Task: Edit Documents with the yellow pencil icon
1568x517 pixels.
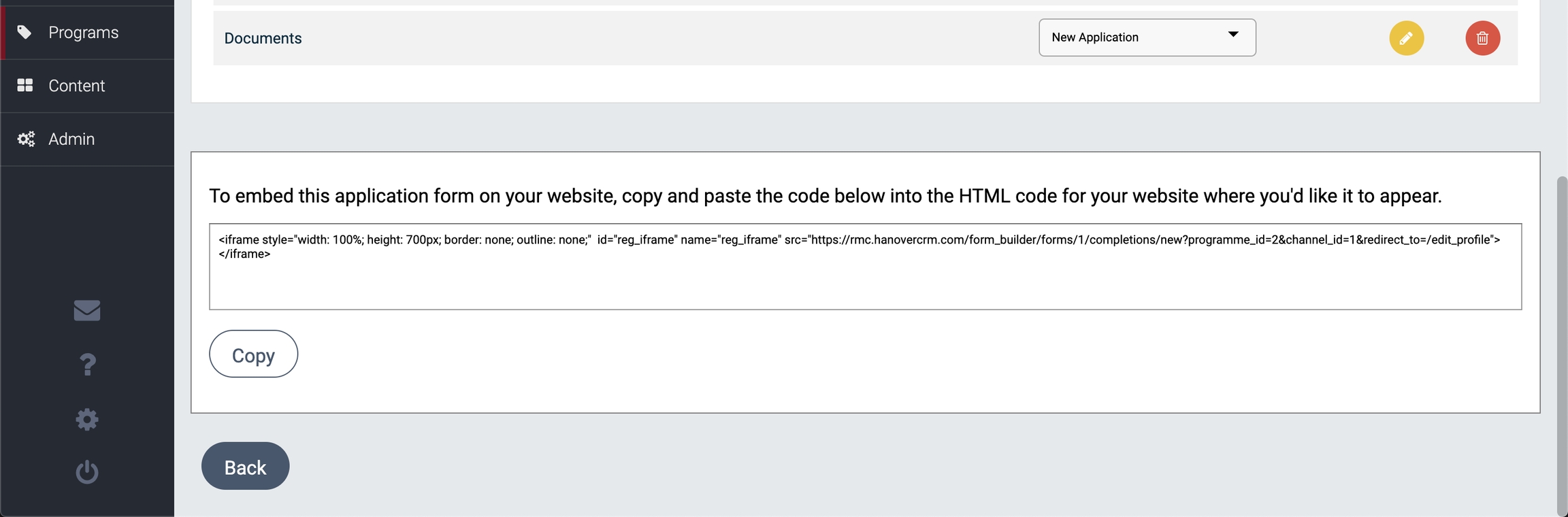Action: pos(1406,38)
